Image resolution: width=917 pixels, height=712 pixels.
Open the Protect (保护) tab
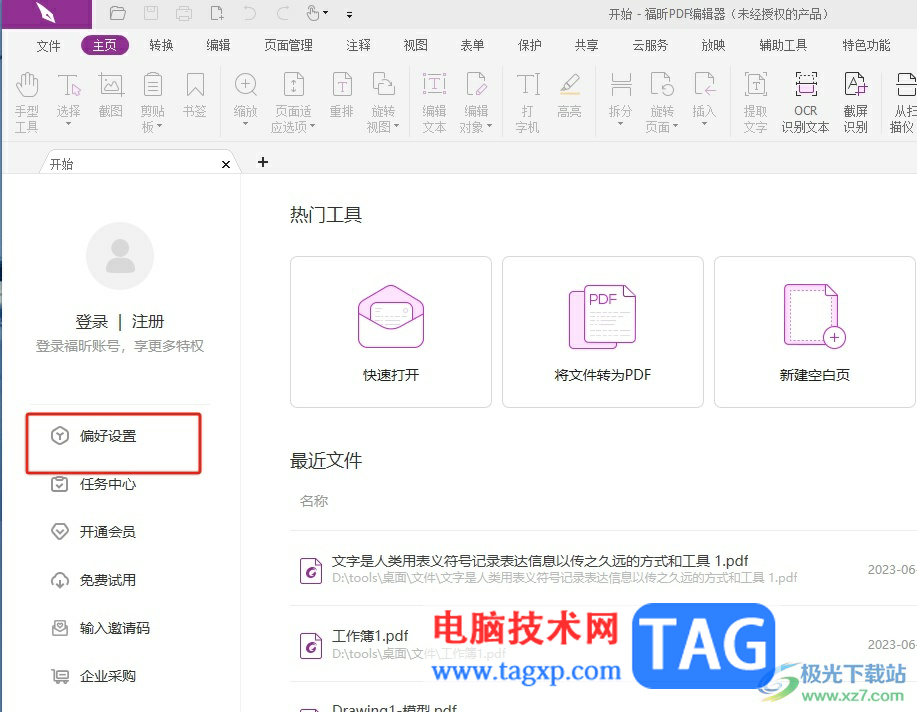point(530,46)
